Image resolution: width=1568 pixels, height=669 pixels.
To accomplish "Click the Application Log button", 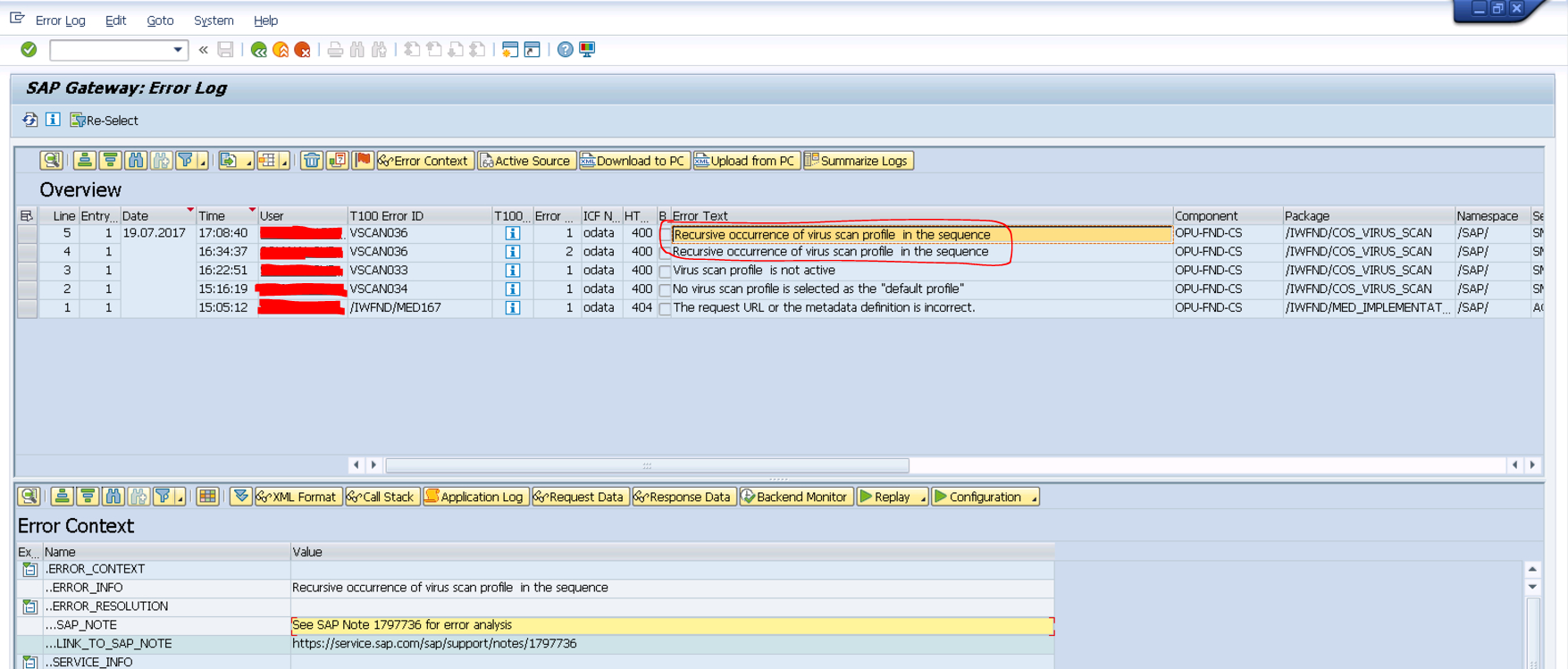I will click(475, 497).
